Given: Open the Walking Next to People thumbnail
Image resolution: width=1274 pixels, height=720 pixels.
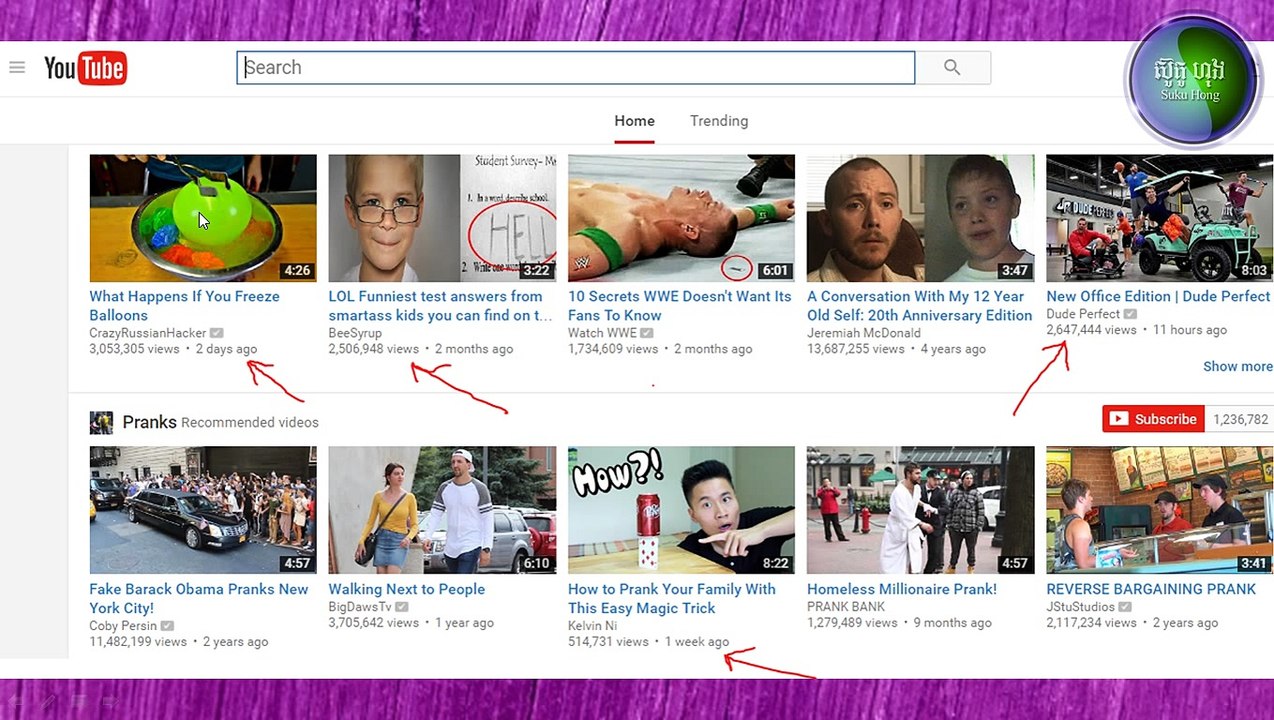Looking at the screenshot, I should (442, 510).
